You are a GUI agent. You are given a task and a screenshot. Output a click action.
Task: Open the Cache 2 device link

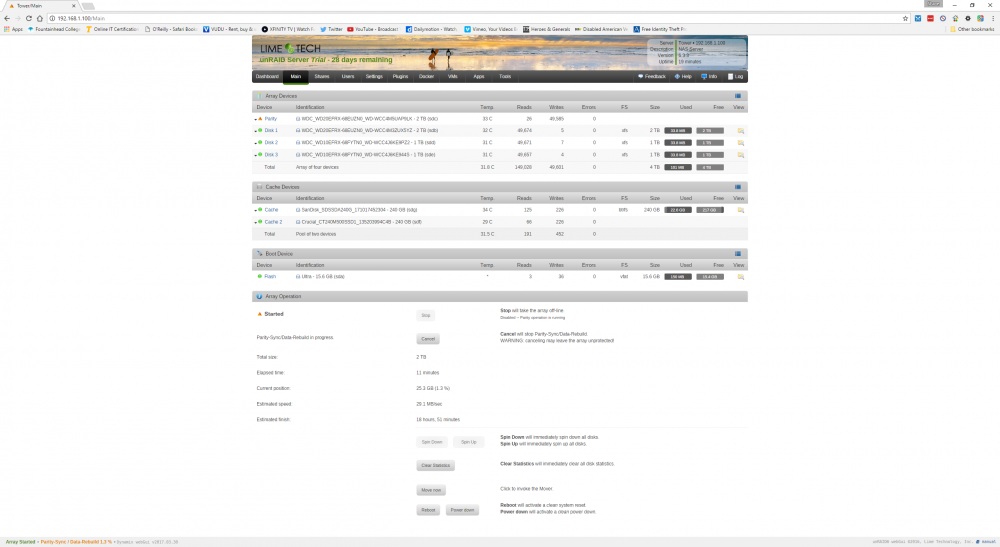pos(274,222)
